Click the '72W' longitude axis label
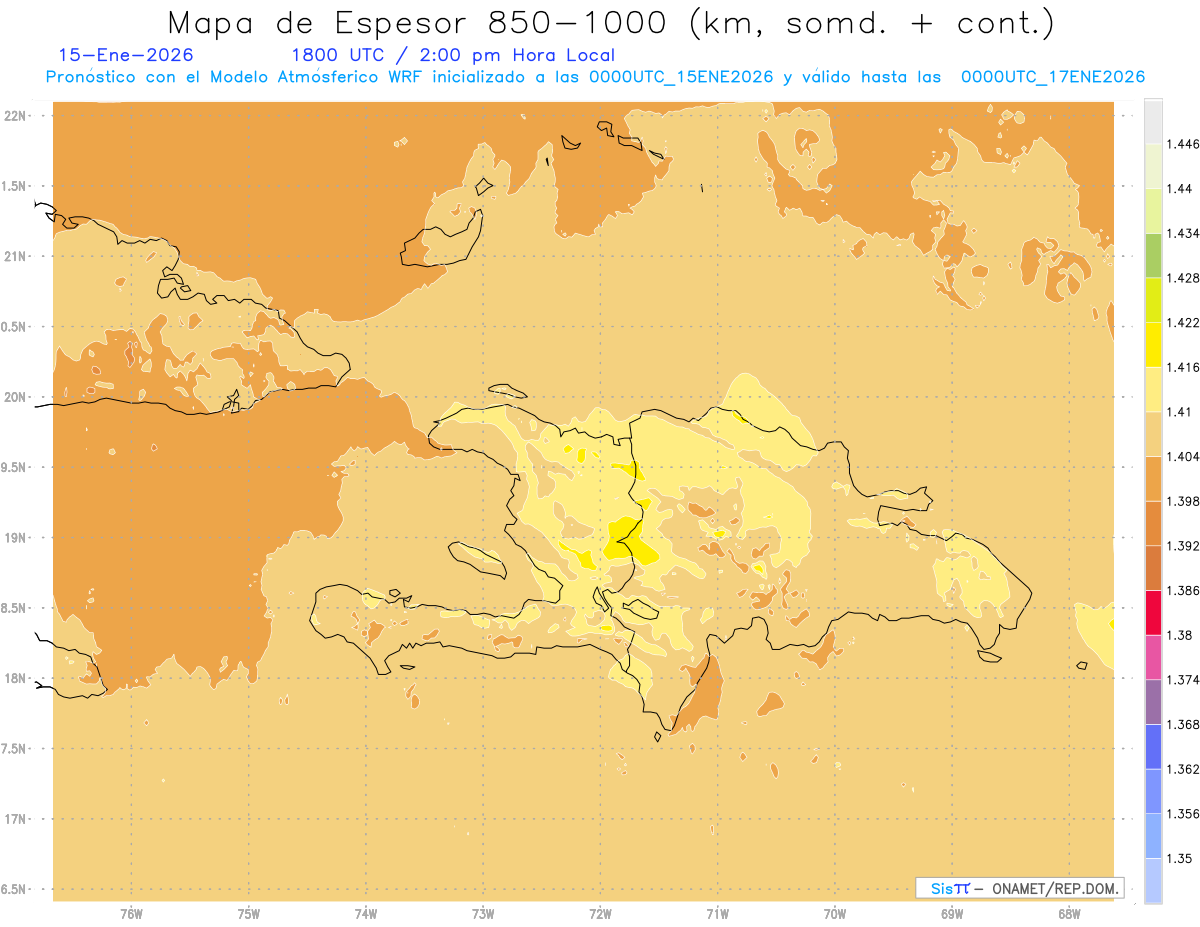Image resolution: width=1200 pixels, height=927 pixels. pyautogui.click(x=601, y=914)
